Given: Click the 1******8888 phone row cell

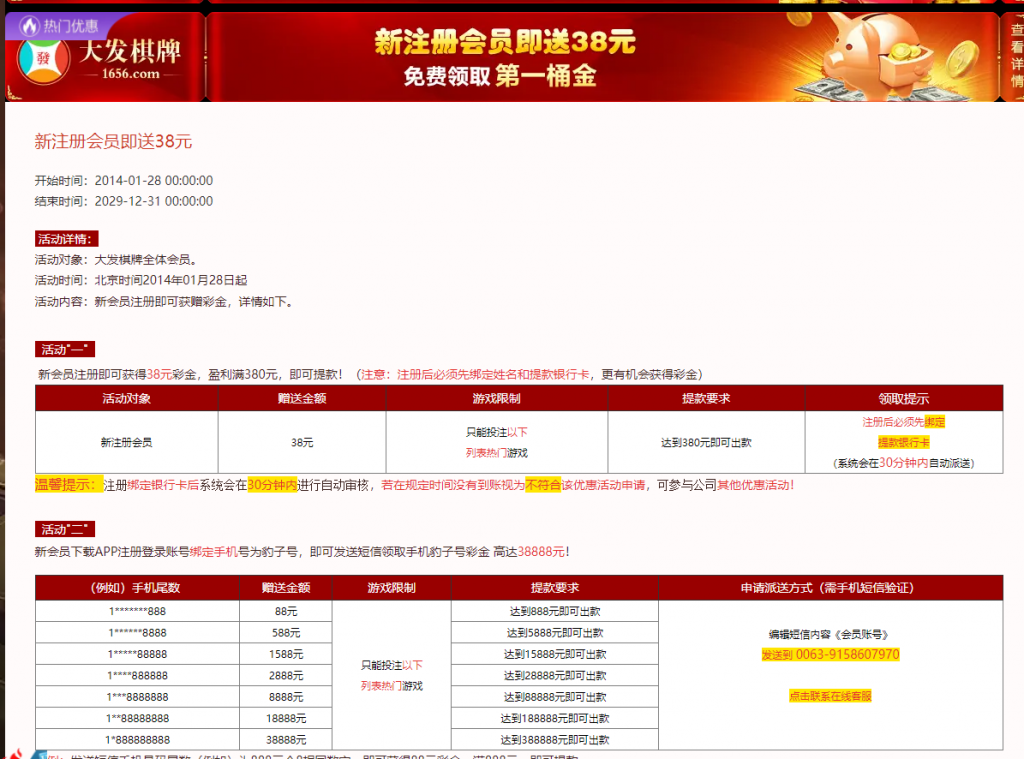Looking at the screenshot, I should click(137, 633).
